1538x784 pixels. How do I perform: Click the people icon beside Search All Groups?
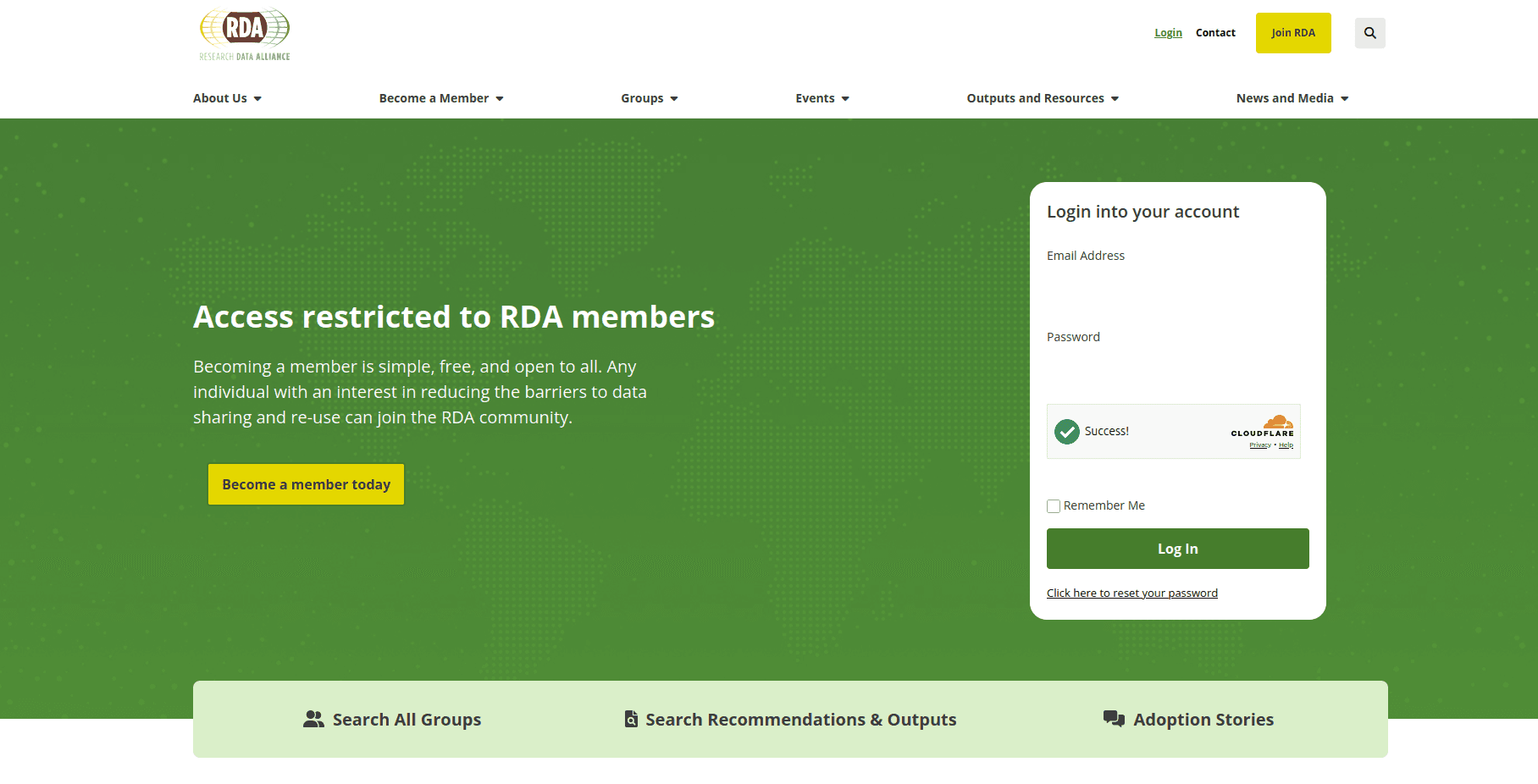coord(313,719)
